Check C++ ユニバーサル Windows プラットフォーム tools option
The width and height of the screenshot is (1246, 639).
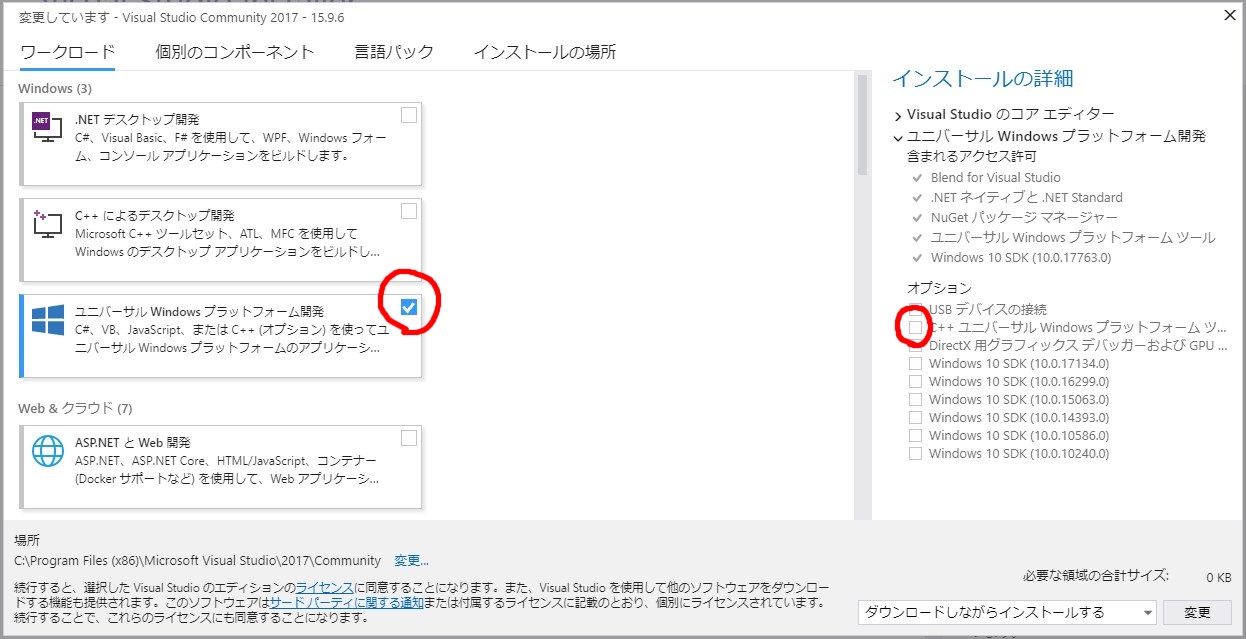[x=915, y=327]
